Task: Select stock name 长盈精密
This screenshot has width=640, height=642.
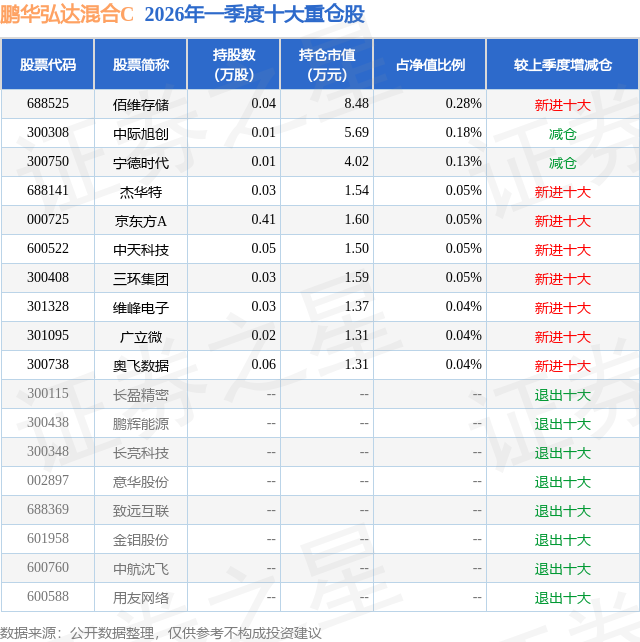Action: [141, 396]
